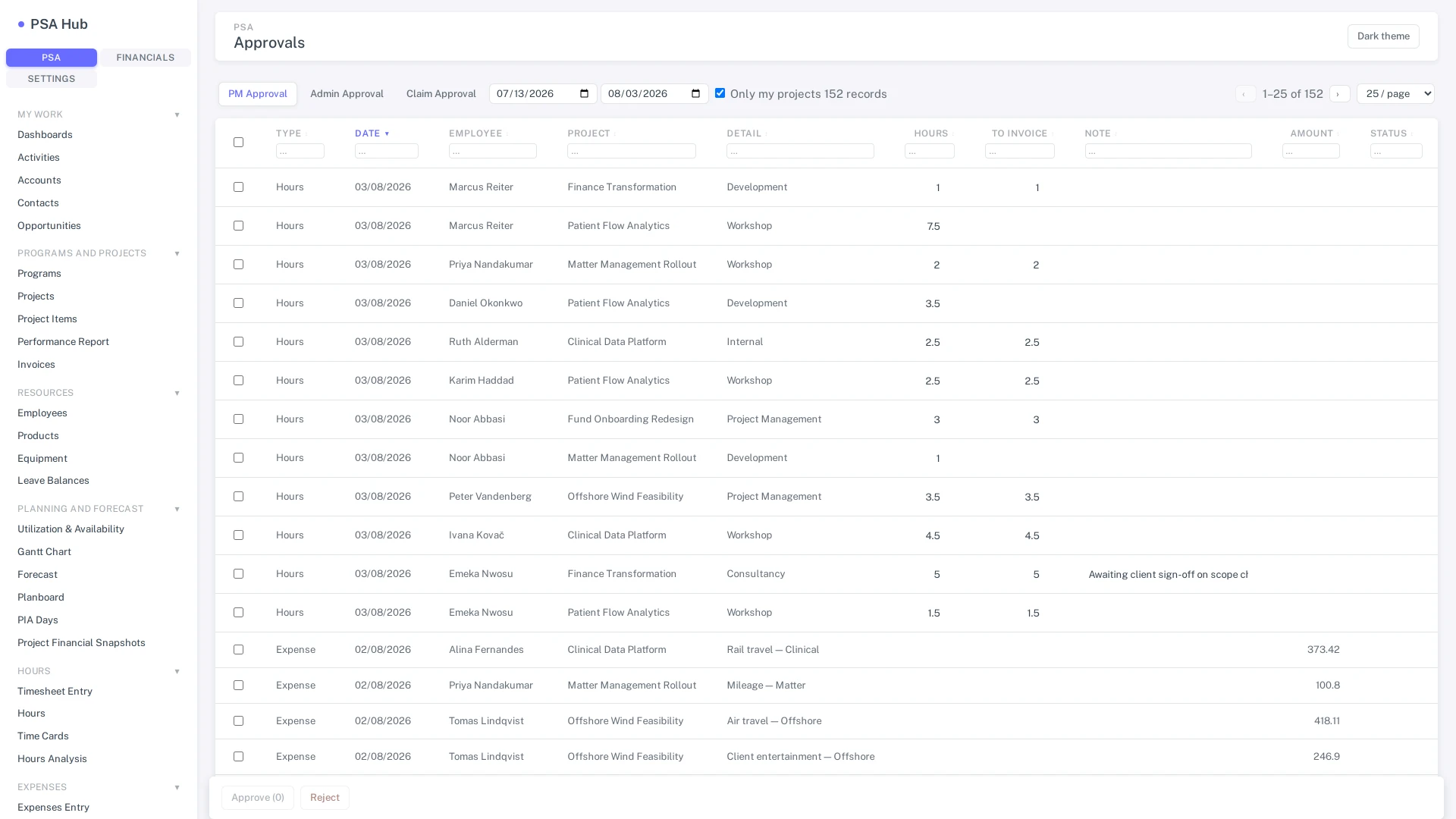Click the Reject button
Image resolution: width=1456 pixels, height=819 pixels.
325,798
